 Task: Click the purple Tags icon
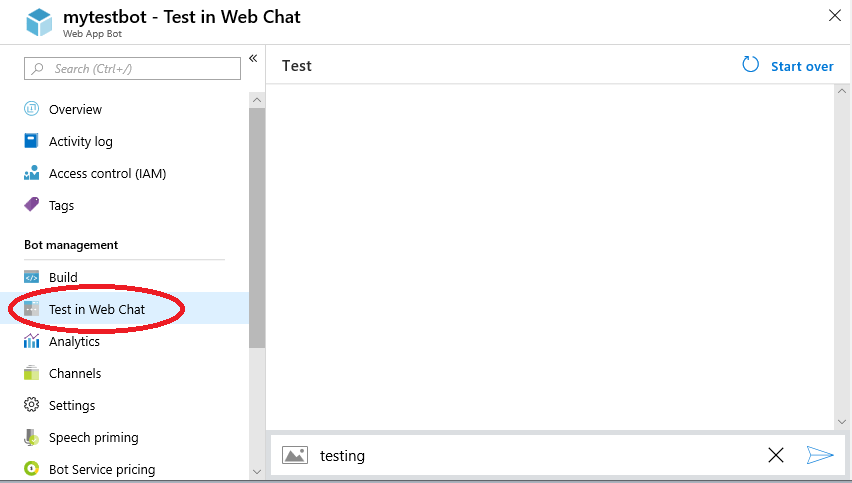[31, 205]
